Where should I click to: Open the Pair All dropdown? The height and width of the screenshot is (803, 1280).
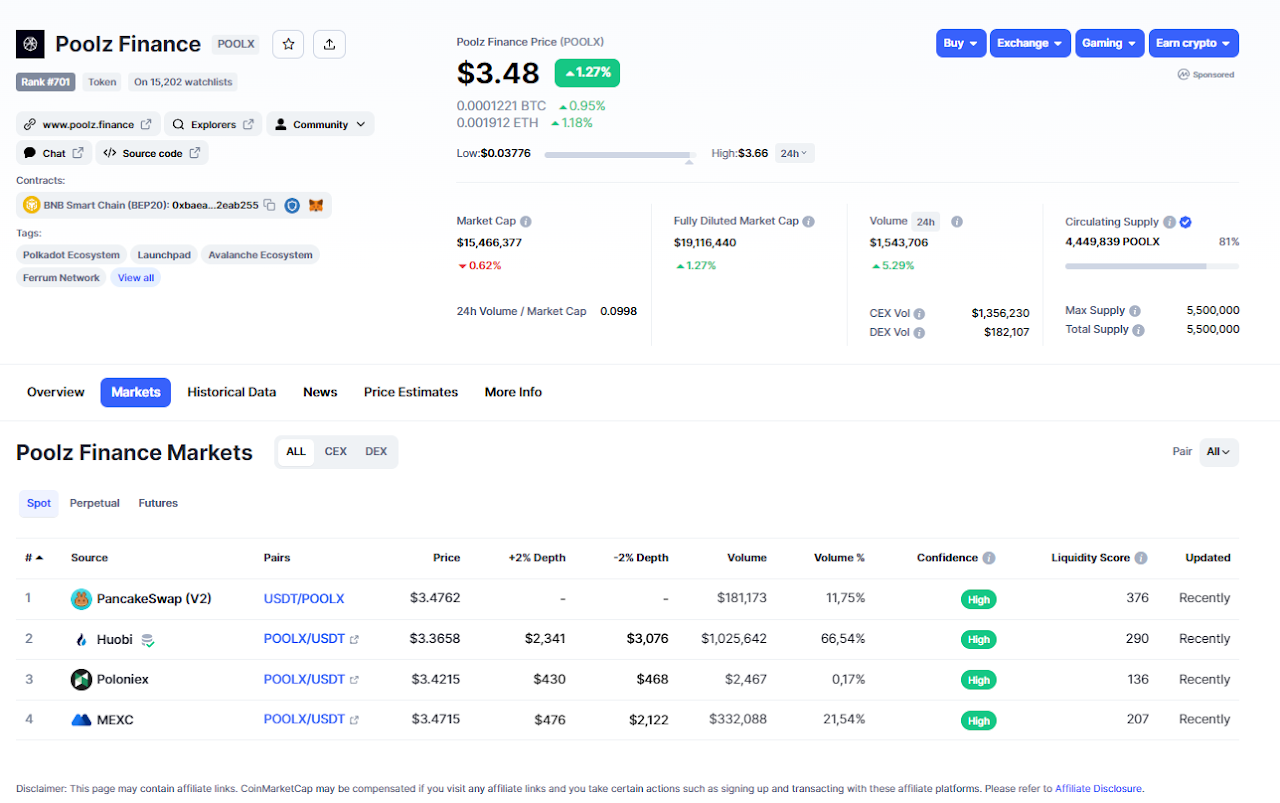1219,452
